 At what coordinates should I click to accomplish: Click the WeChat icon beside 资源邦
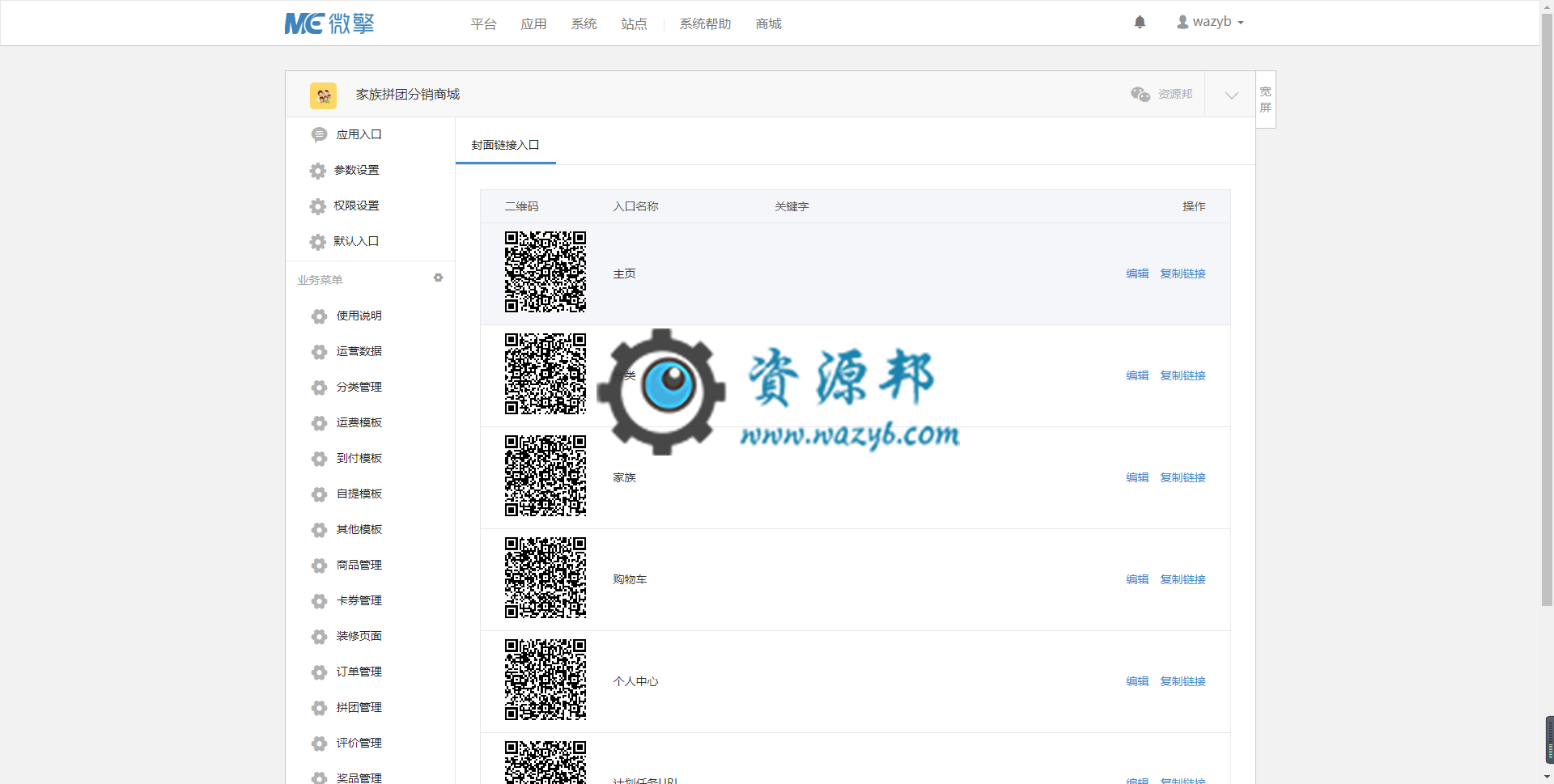(1140, 94)
